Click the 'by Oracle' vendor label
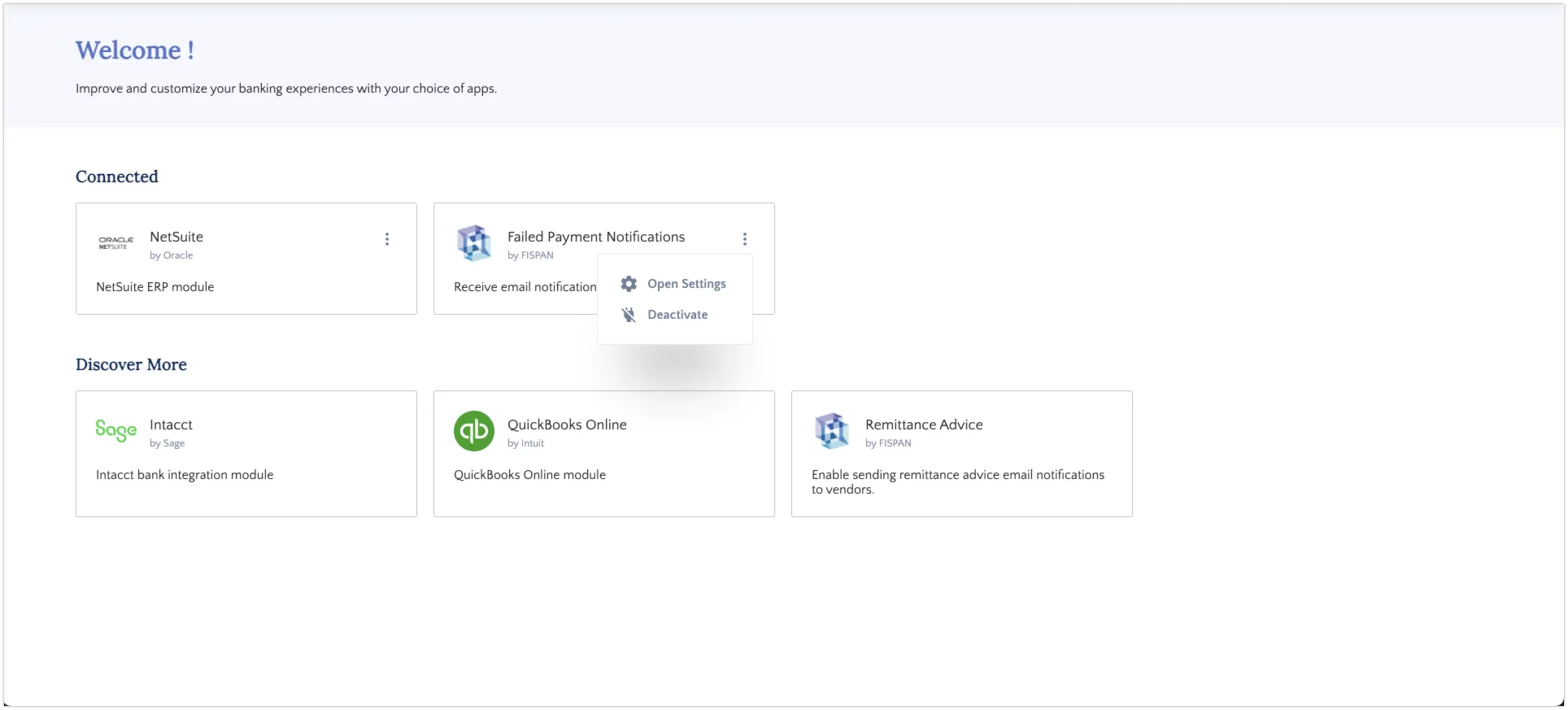This screenshot has width=1568, height=710. 172,255
